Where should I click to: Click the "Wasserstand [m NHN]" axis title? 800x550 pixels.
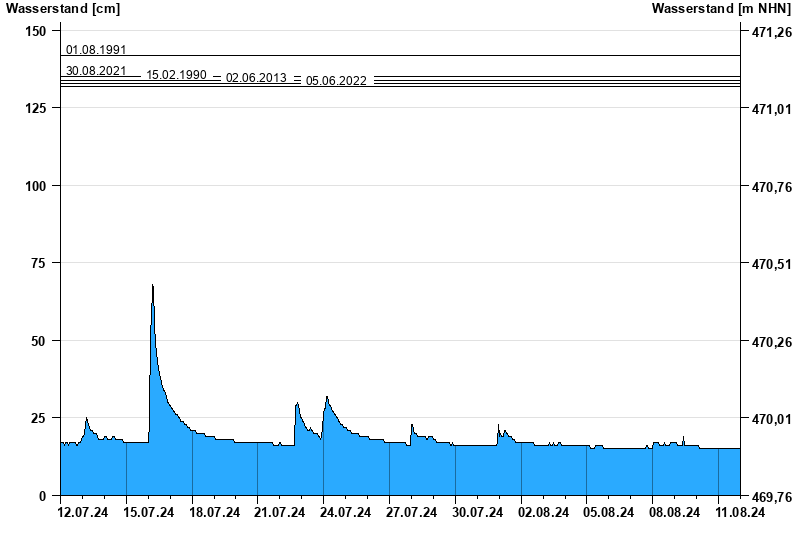click(721, 9)
